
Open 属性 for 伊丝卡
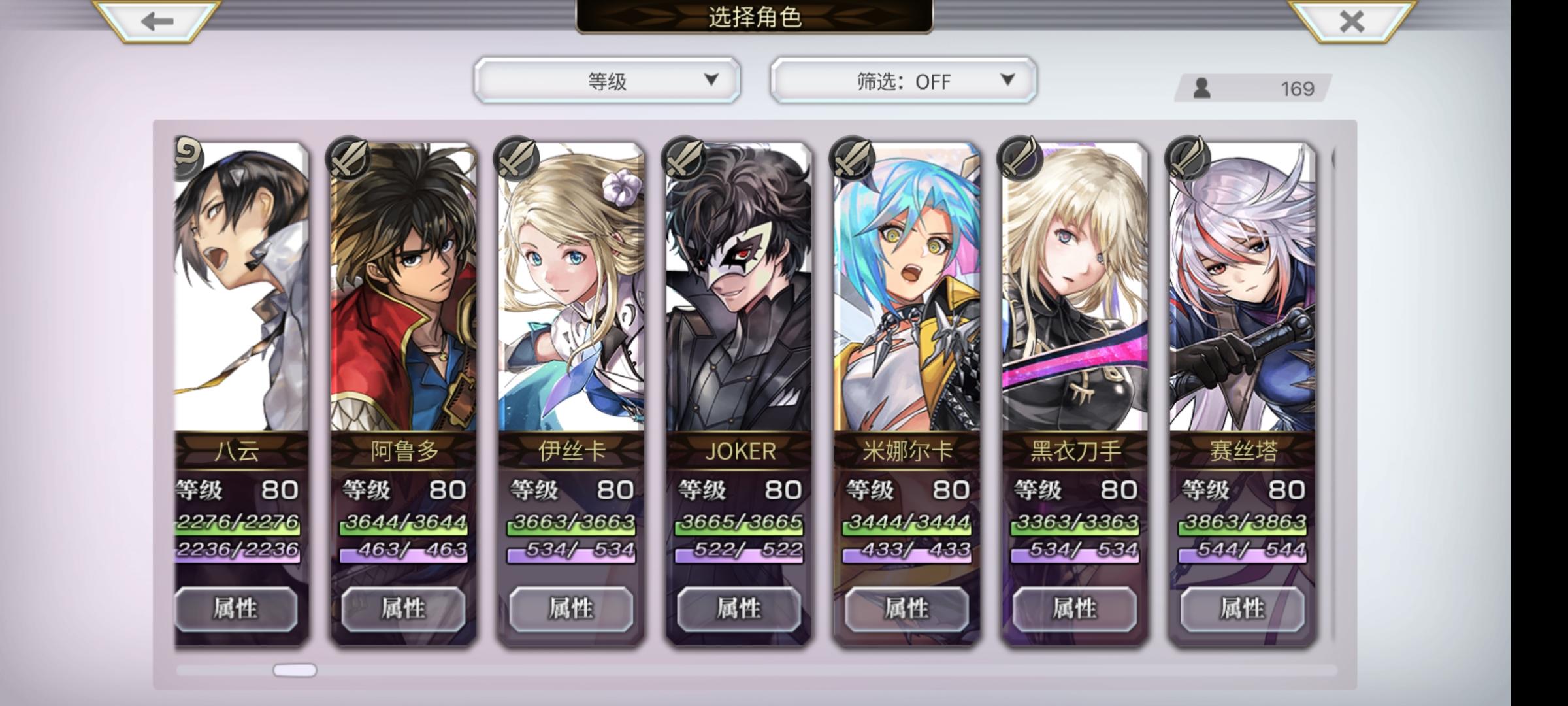click(x=571, y=609)
